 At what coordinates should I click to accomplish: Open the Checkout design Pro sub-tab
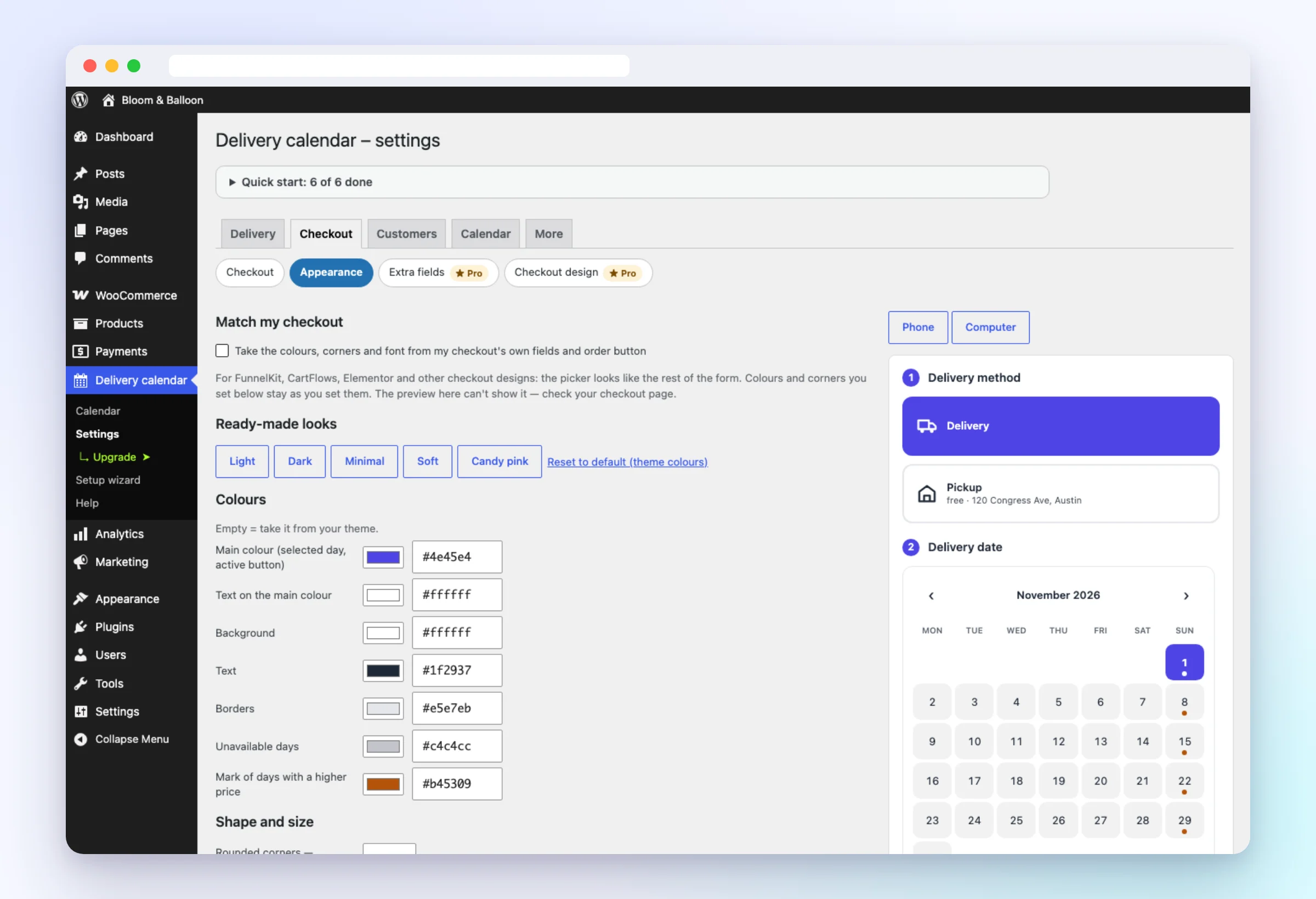click(x=578, y=272)
